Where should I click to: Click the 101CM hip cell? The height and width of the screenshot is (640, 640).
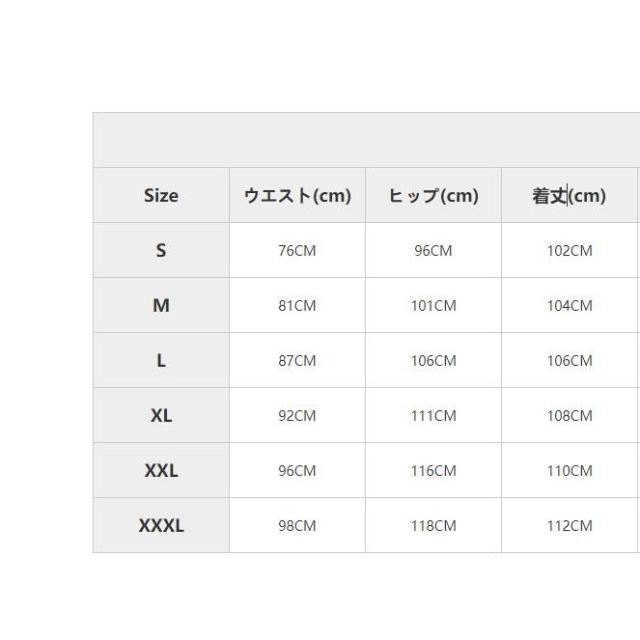[x=433, y=306]
